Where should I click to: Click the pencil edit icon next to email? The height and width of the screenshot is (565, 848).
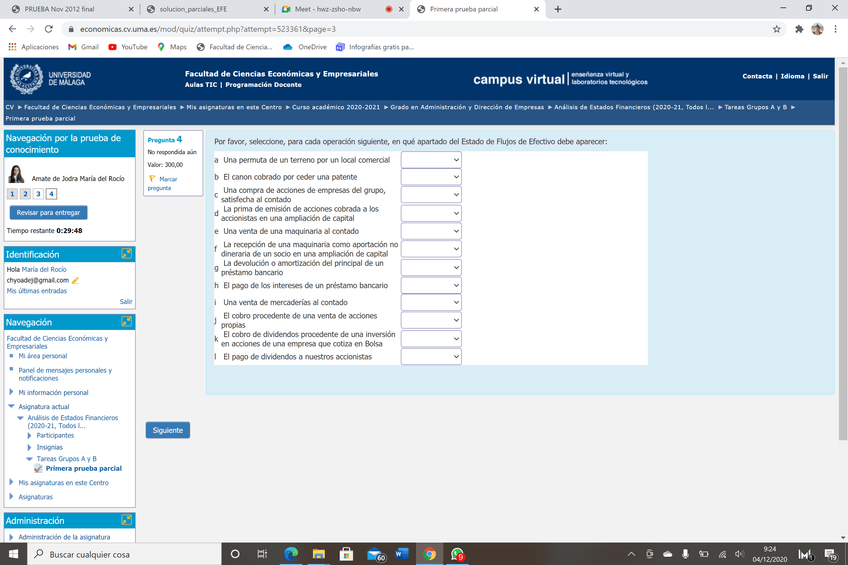click(x=75, y=280)
